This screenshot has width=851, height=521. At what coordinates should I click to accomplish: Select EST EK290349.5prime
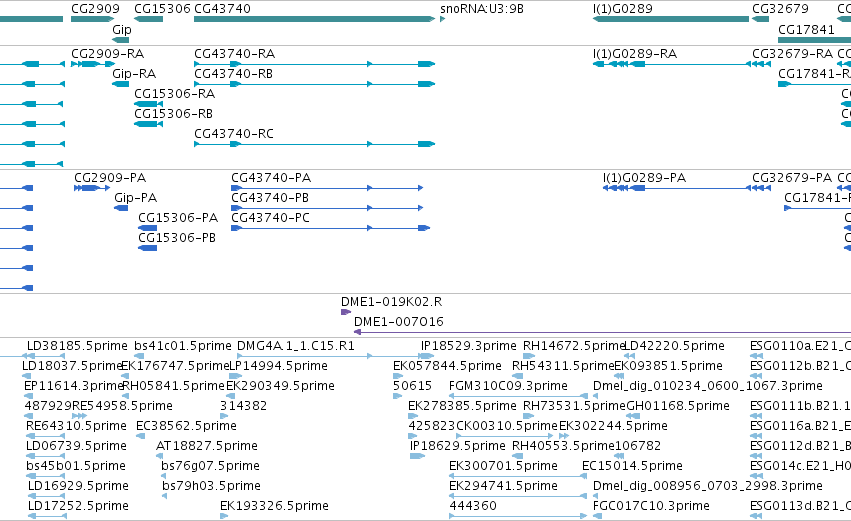[280, 386]
